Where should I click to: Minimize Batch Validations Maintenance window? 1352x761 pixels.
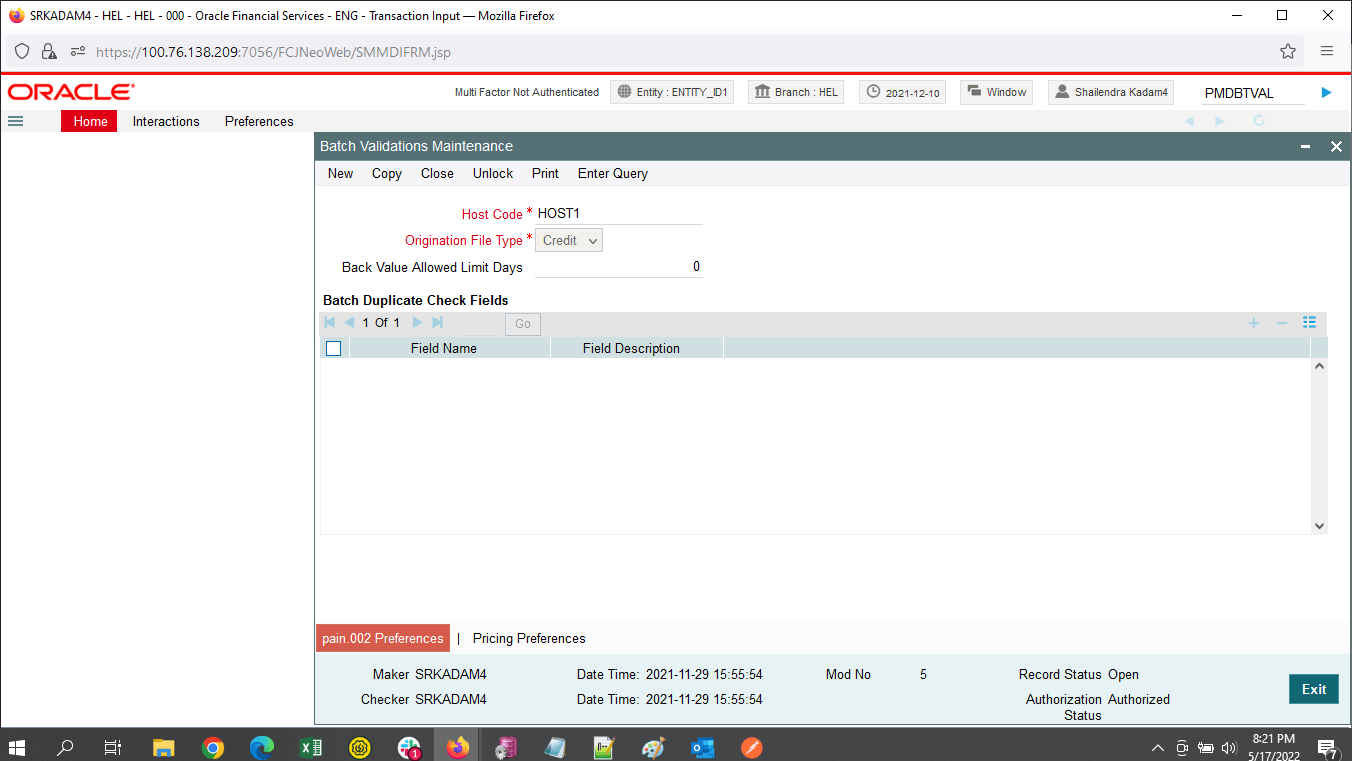click(x=1305, y=146)
